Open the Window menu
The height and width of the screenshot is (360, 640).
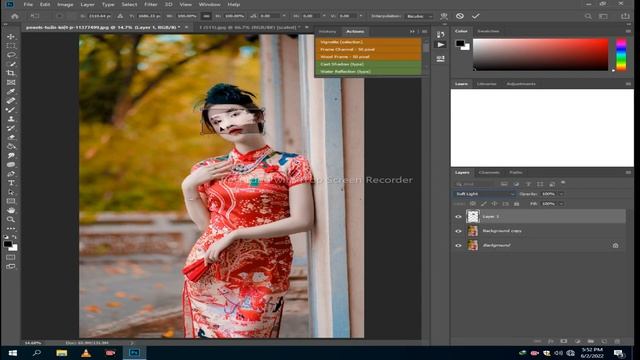209,4
